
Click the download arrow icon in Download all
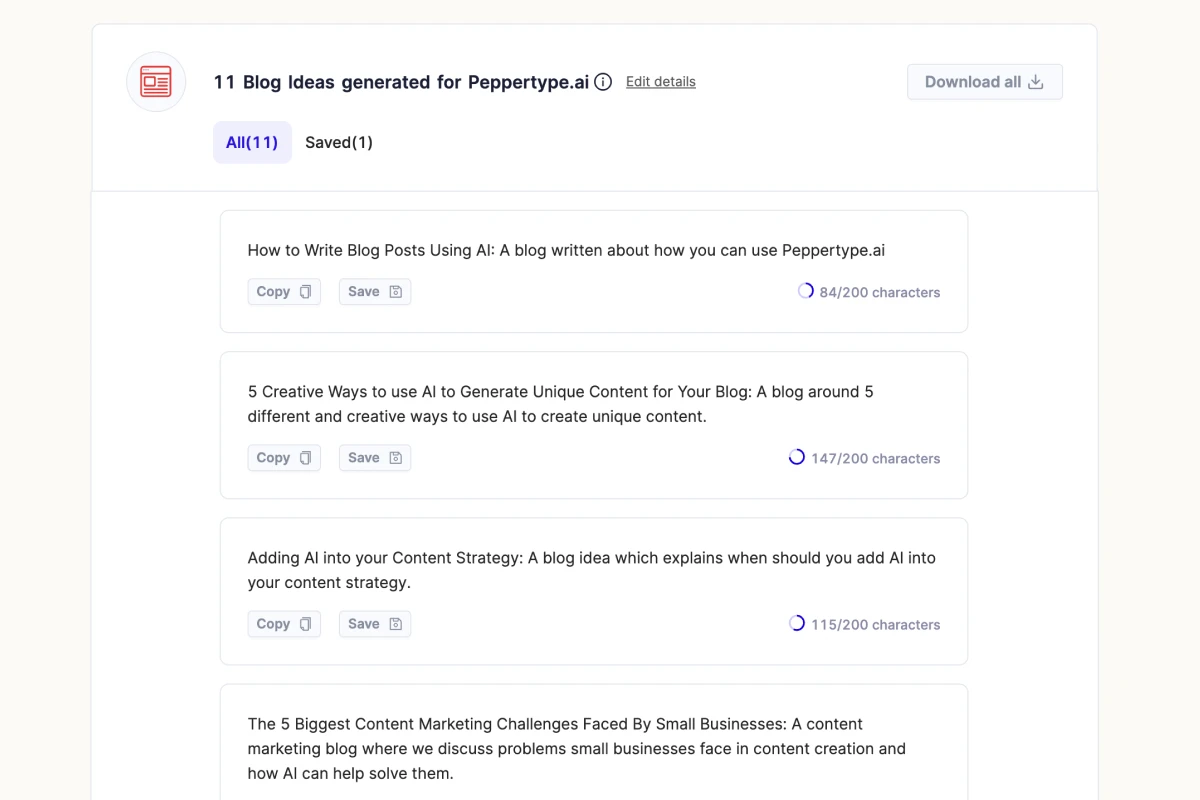coord(1036,82)
